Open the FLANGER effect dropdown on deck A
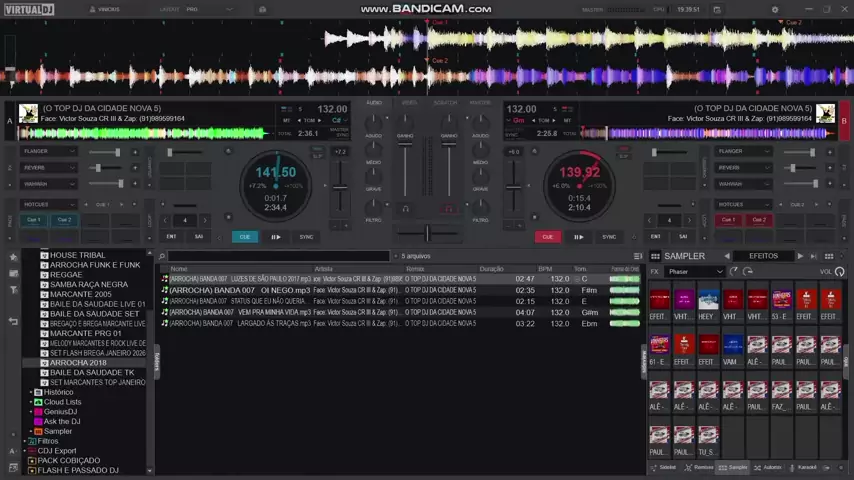The image size is (854, 480). pos(50,152)
